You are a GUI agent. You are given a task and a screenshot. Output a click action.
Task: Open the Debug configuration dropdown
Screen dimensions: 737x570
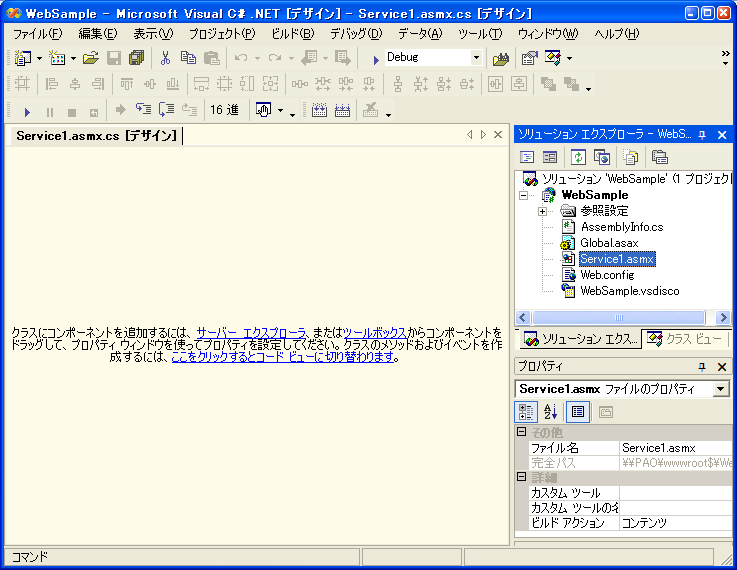pyautogui.click(x=476, y=58)
